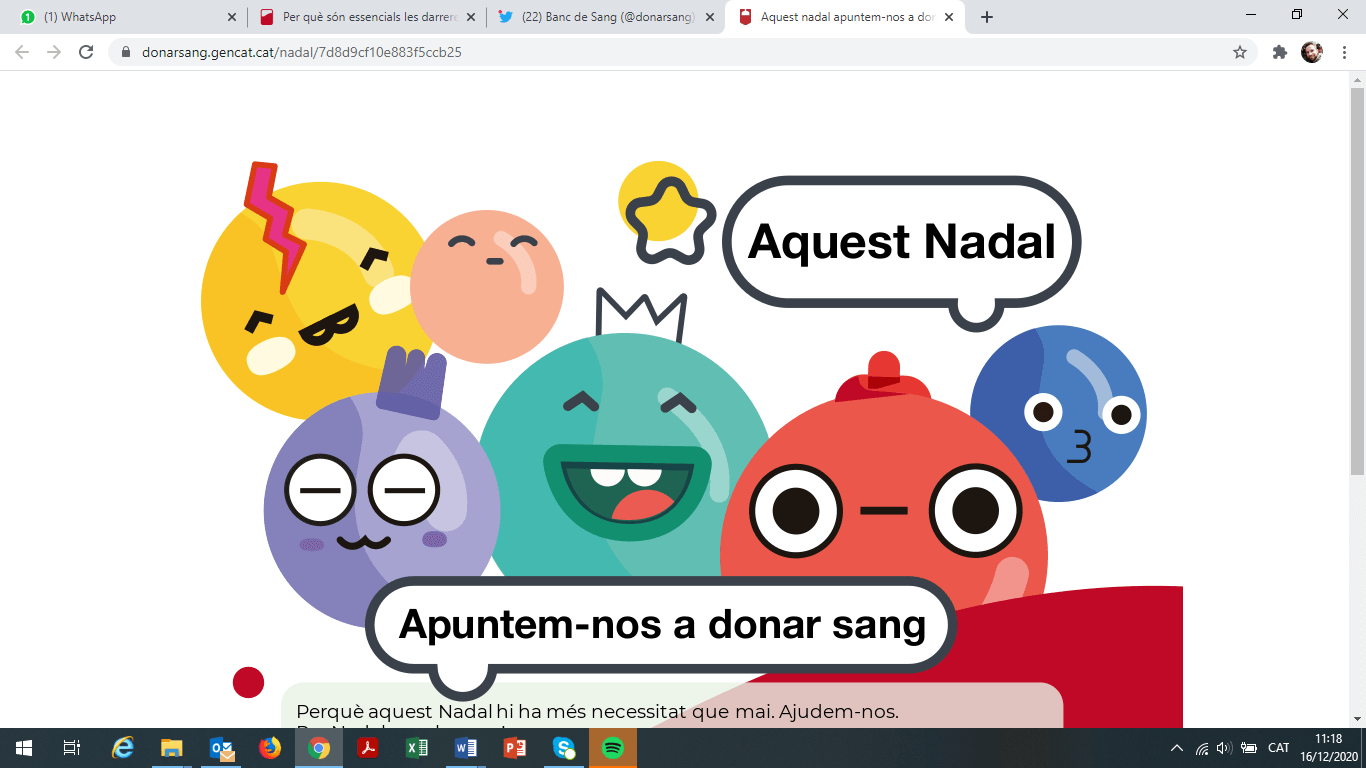Open the Windows Start menu
The height and width of the screenshot is (768, 1366).
pyautogui.click(x=24, y=748)
